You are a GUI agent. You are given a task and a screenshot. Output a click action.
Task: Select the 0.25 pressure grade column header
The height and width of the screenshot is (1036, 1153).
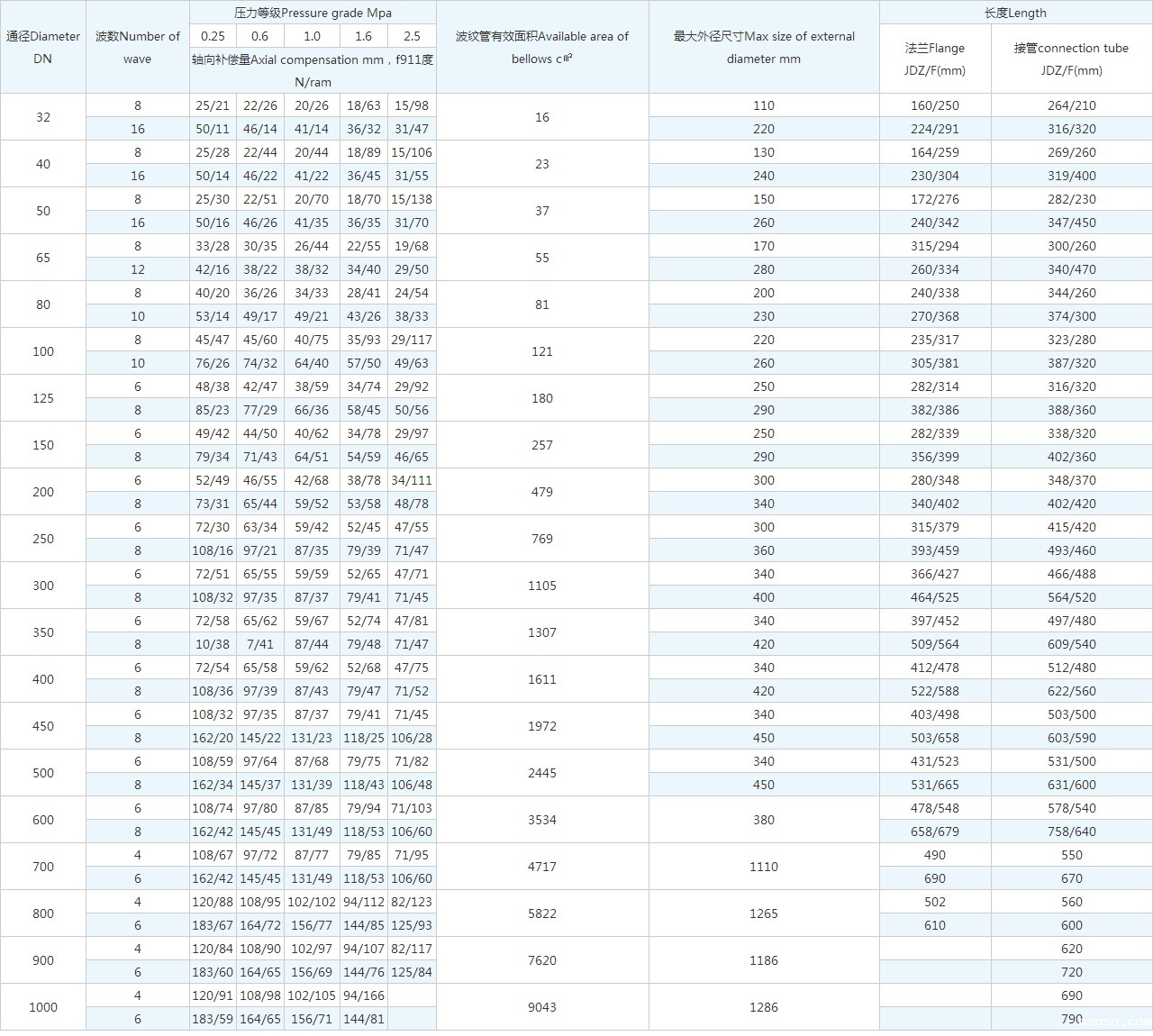[213, 36]
